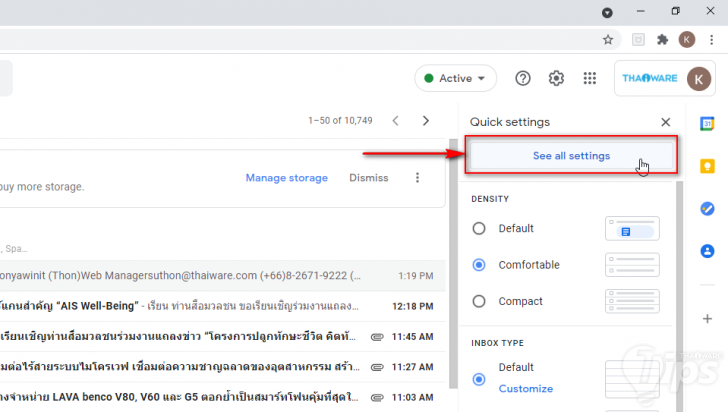Click the Comfortable density preview thumbnail
The width and height of the screenshot is (728, 412).
click(632, 265)
